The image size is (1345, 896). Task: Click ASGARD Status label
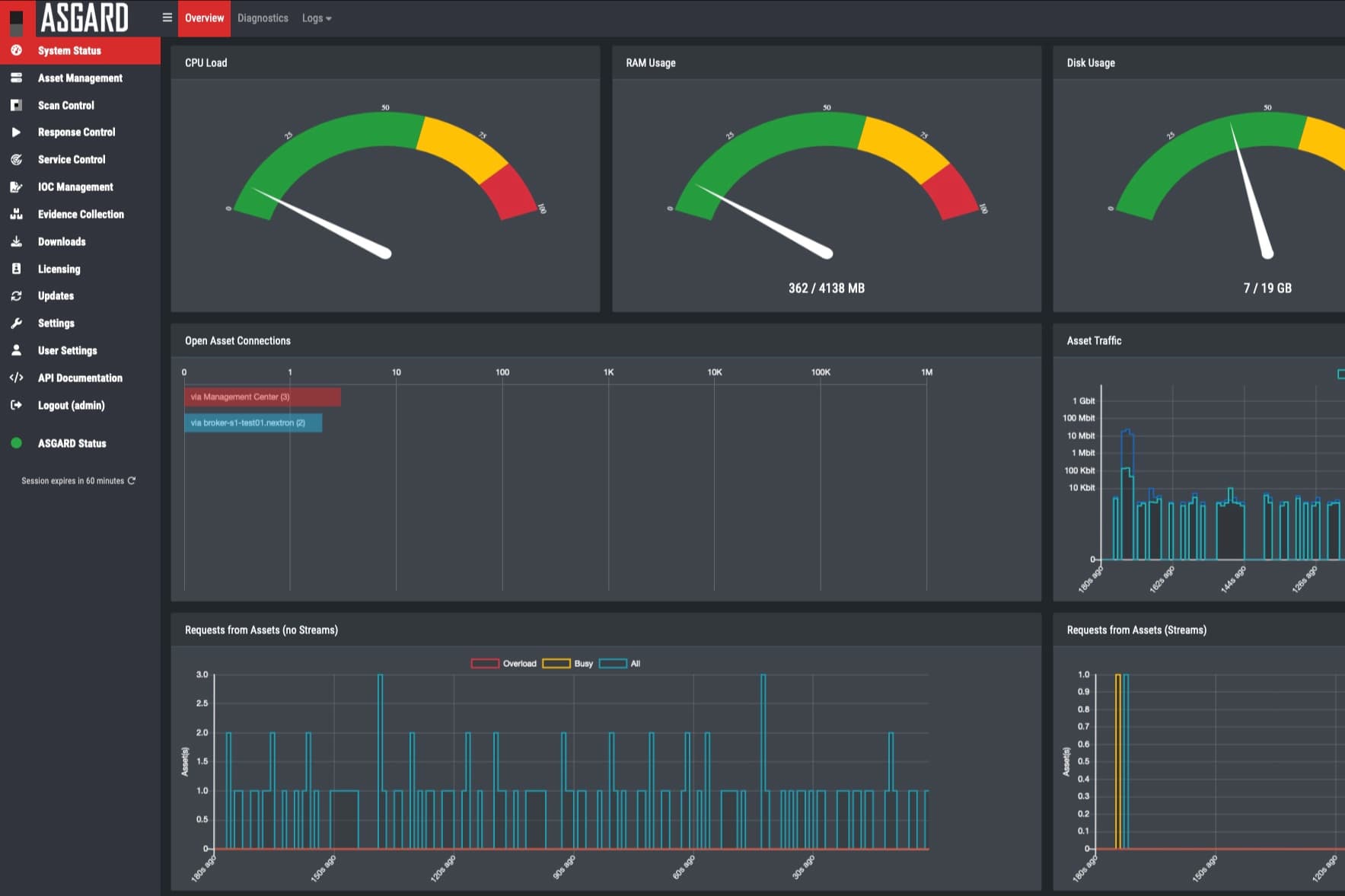pyautogui.click(x=72, y=443)
